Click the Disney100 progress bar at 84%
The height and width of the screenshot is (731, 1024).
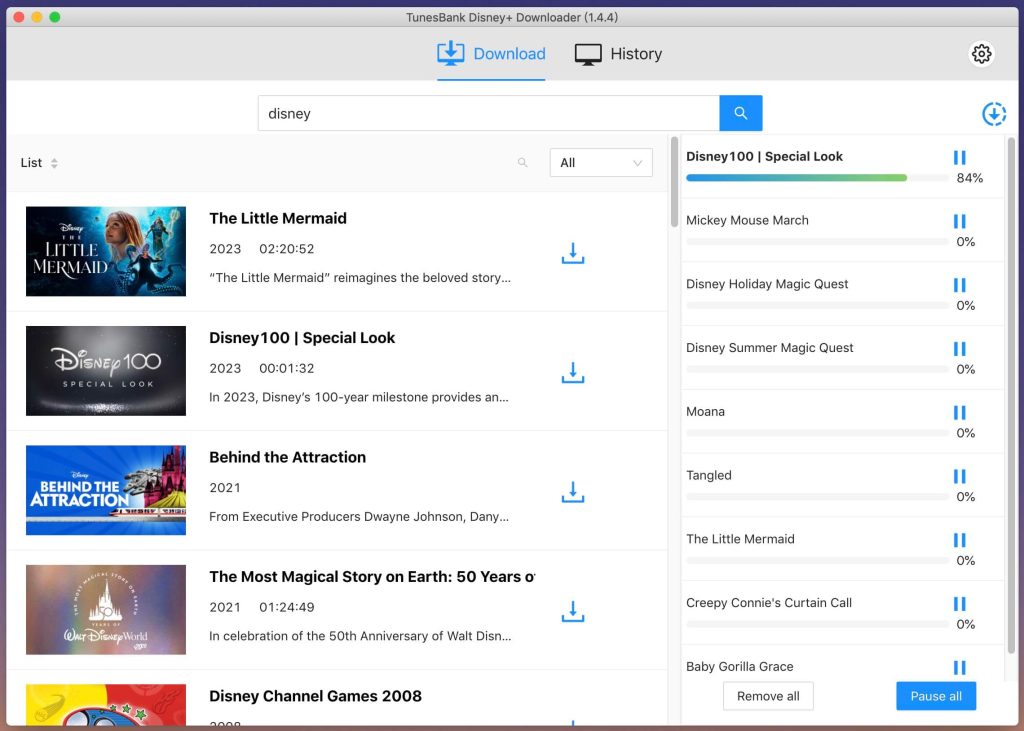(x=795, y=177)
